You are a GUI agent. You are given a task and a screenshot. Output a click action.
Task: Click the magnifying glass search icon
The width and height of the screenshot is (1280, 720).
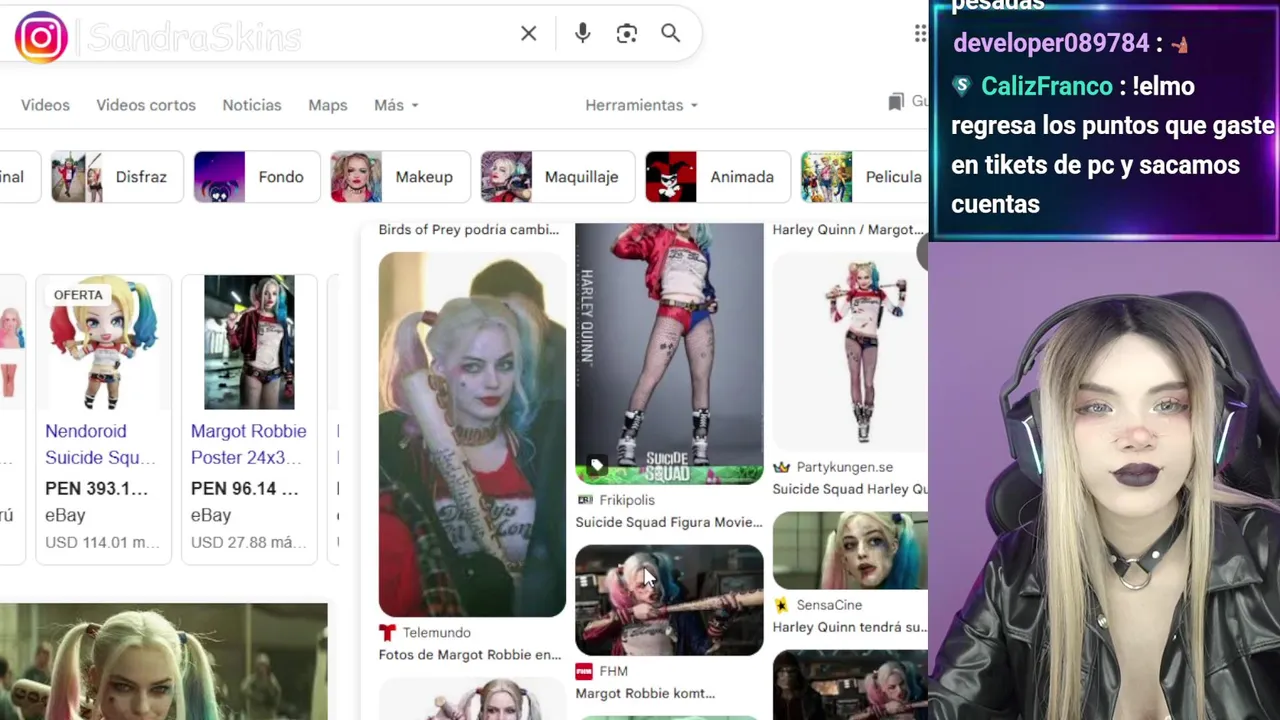(x=671, y=34)
